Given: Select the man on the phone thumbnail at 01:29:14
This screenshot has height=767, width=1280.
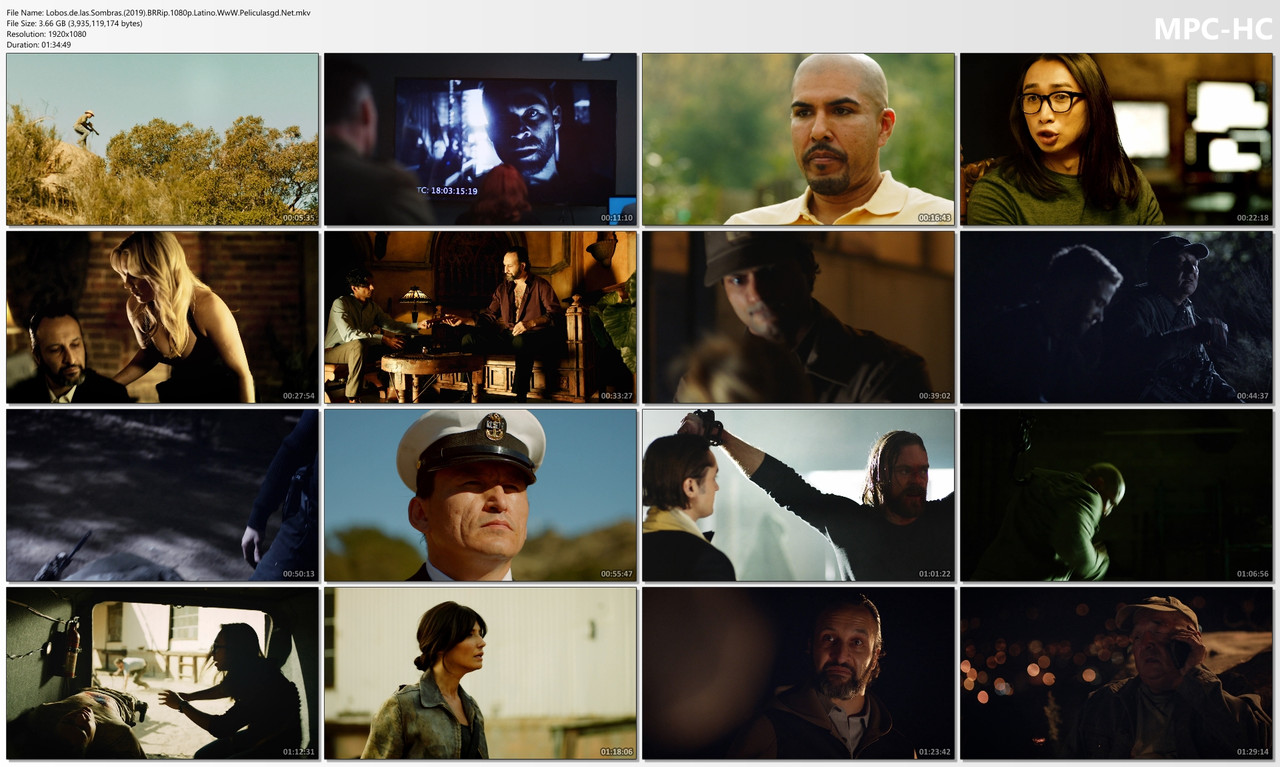Looking at the screenshot, I should point(1116,673).
